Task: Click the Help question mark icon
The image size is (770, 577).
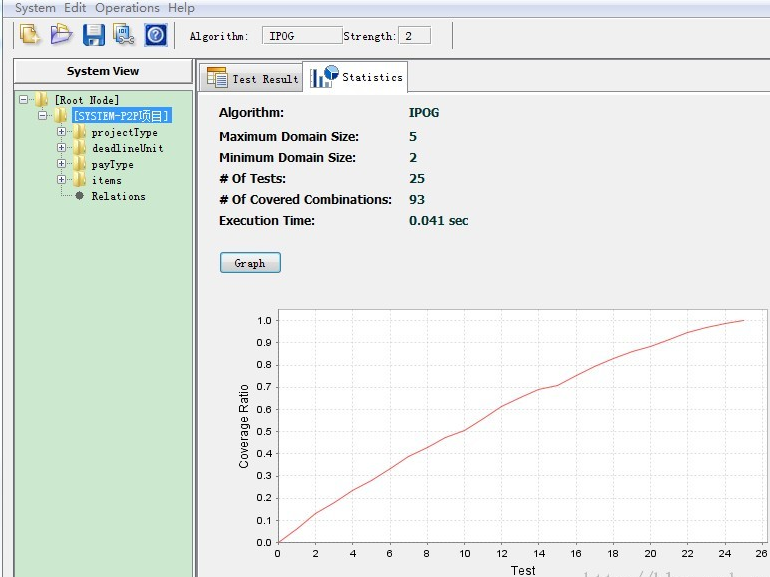Action: 155,35
